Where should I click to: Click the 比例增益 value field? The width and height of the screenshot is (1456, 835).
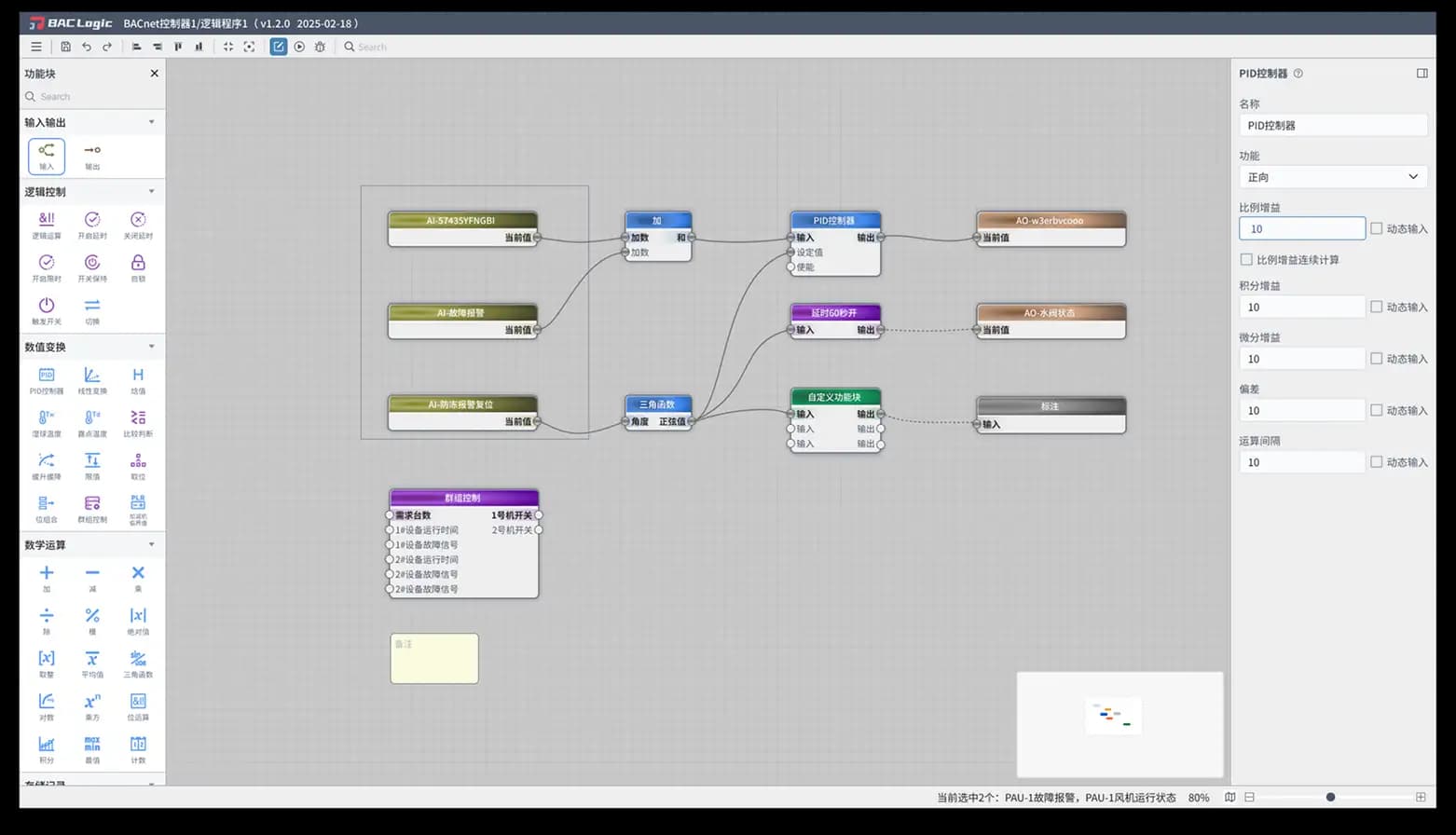click(1302, 228)
